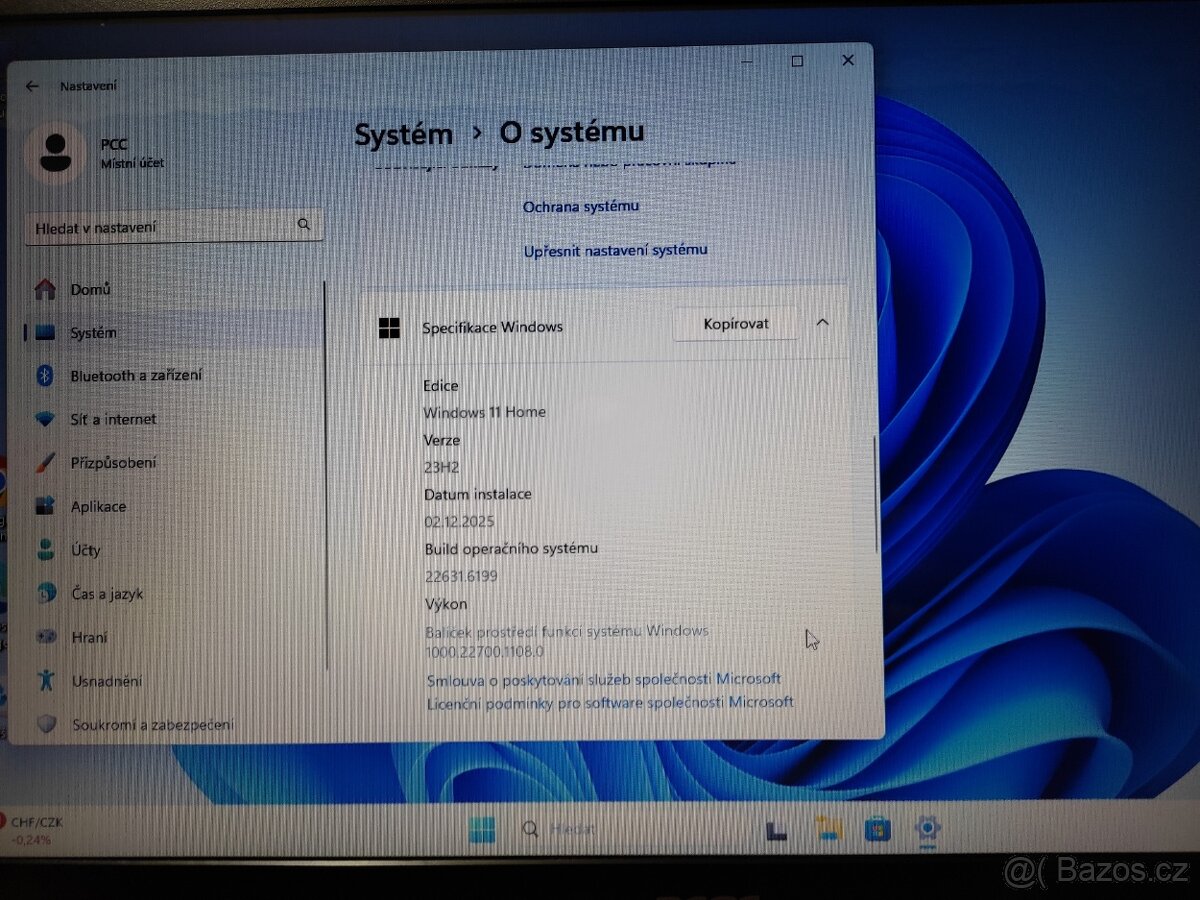Select Aplikace in the sidebar
Image resolution: width=1200 pixels, height=900 pixels.
click(98, 506)
